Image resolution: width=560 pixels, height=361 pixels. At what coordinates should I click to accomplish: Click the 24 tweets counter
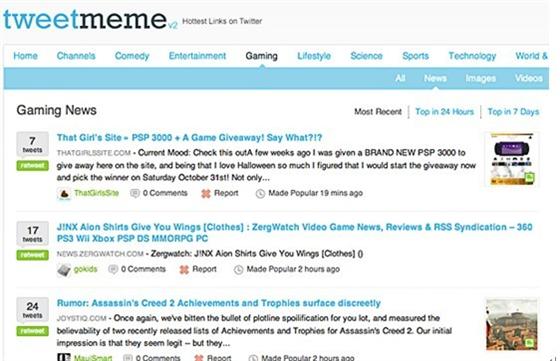(x=32, y=310)
